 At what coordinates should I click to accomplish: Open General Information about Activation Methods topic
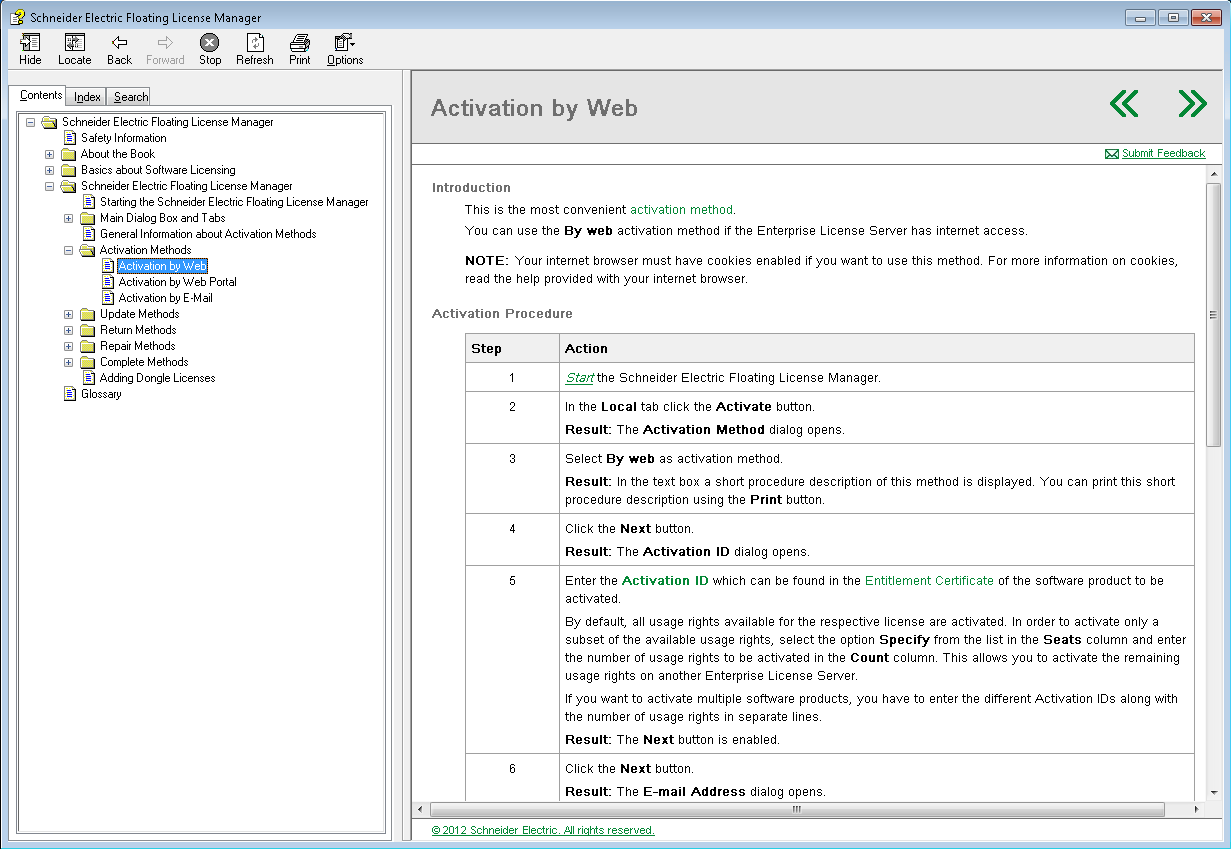pos(208,234)
